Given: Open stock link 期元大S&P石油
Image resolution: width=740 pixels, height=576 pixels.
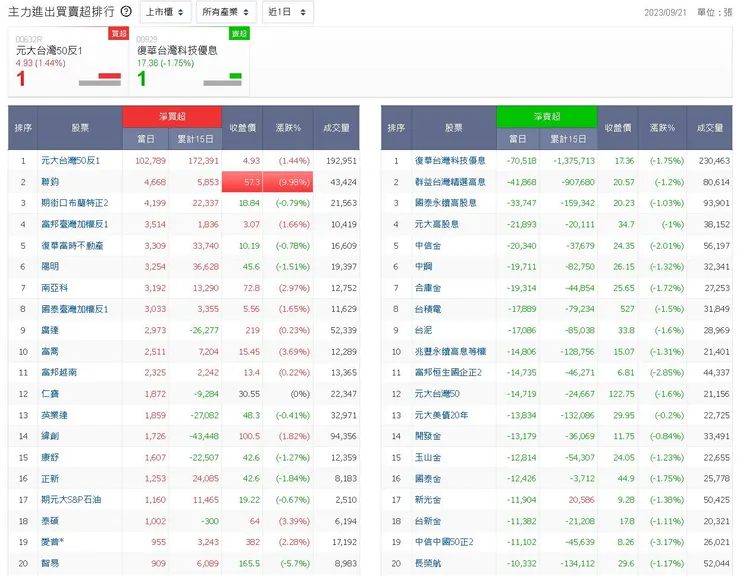Looking at the screenshot, I should click(x=71, y=500).
